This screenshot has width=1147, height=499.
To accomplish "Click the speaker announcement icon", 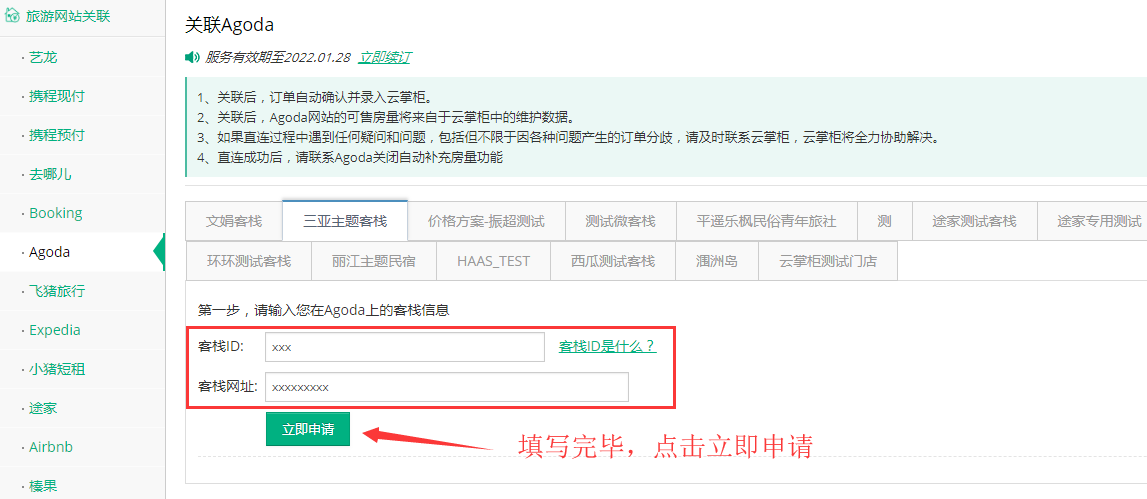I will 192,58.
